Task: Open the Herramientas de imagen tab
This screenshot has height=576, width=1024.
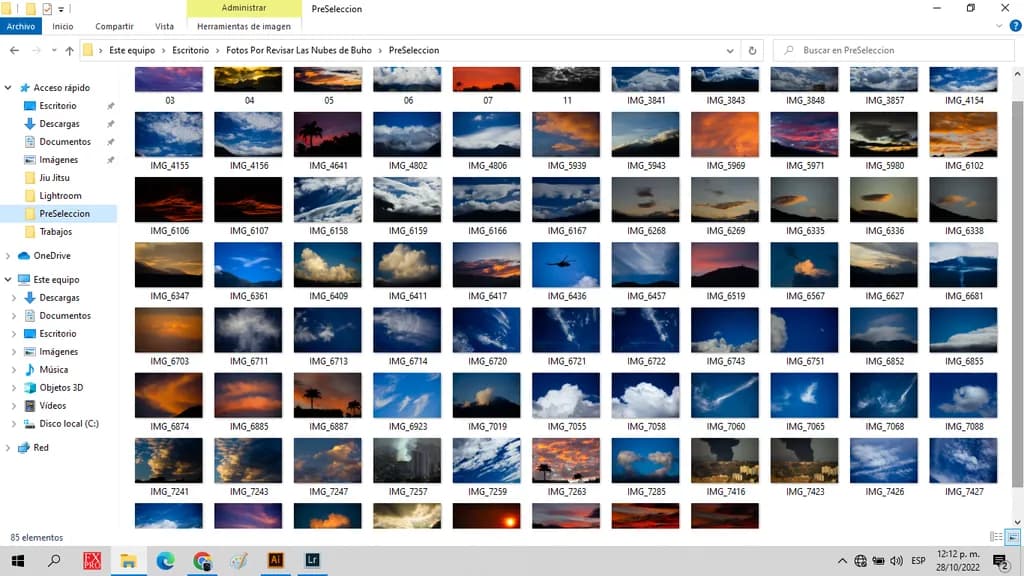Action: 244,26
